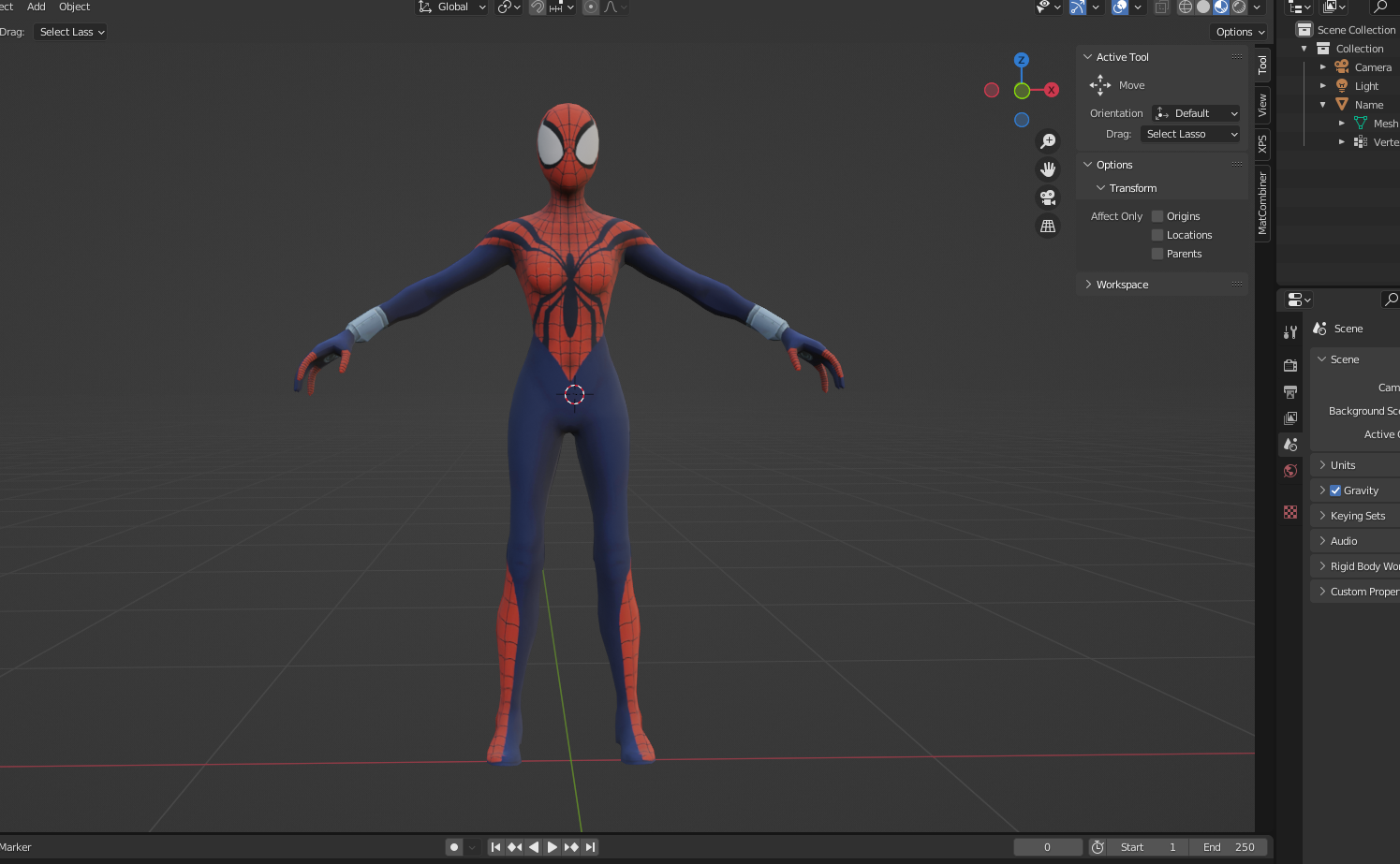The image size is (1400, 864).
Task: Open Render properties tab
Action: [1290, 365]
